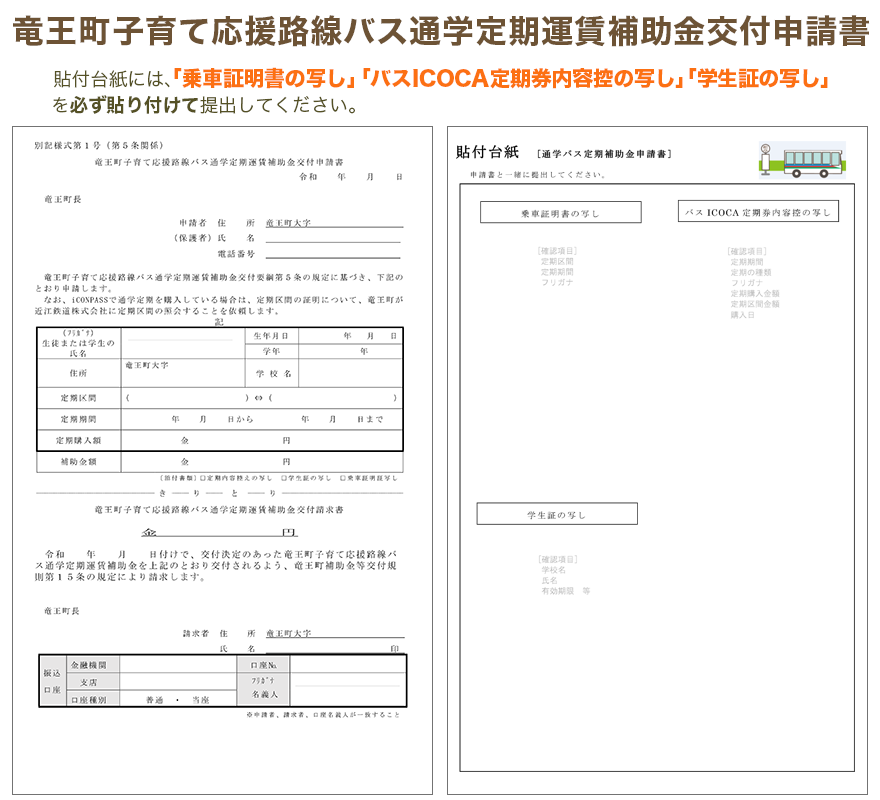Click the orange 「乗車証明書の写し」 text in the instructions

coord(264,79)
